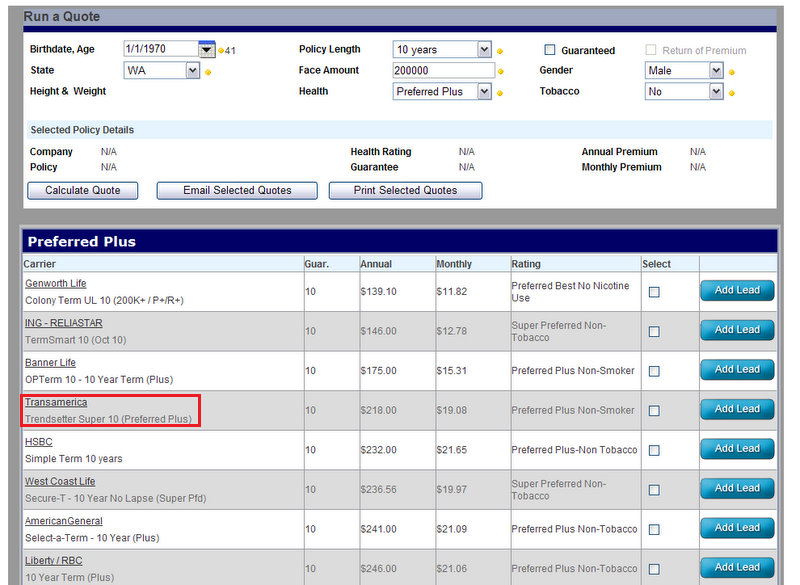Tick the Guaranteed checkbox
The height and width of the screenshot is (585, 800).
click(x=549, y=49)
